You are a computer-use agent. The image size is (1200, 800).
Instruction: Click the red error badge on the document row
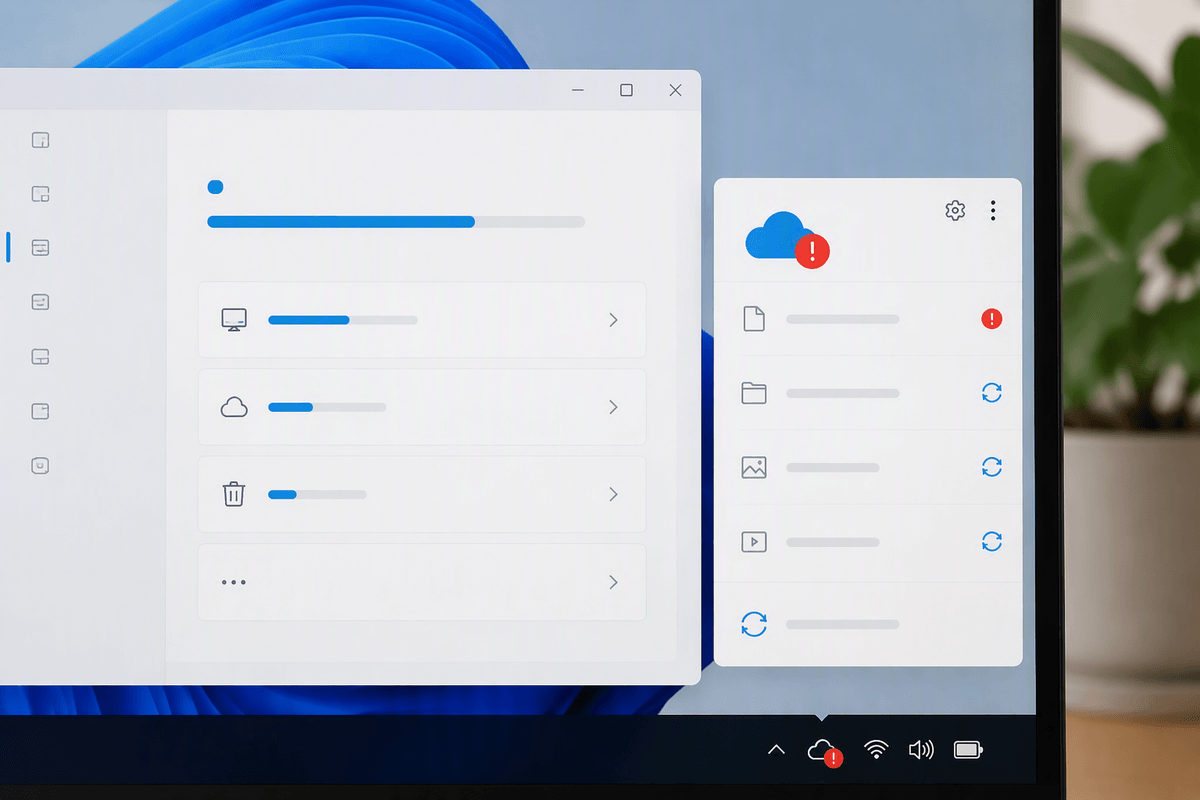point(991,319)
